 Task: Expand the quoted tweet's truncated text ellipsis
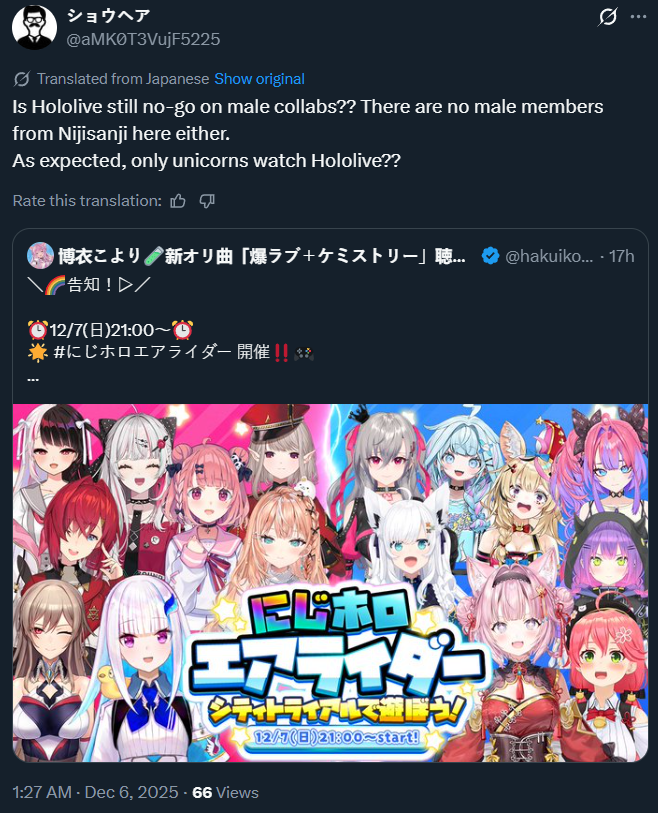[33, 378]
